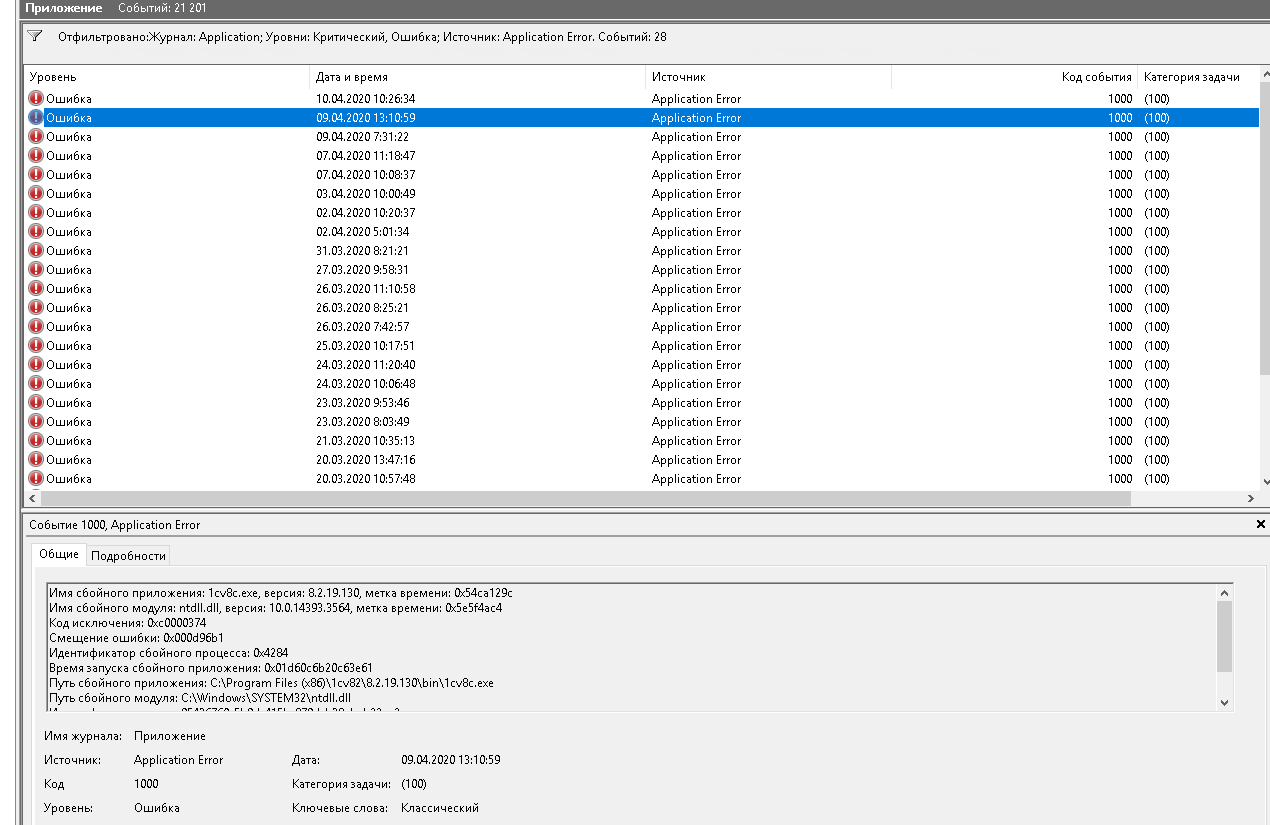Click the Код события column header
Image resolution: width=1270 pixels, height=825 pixels.
click(x=1096, y=77)
